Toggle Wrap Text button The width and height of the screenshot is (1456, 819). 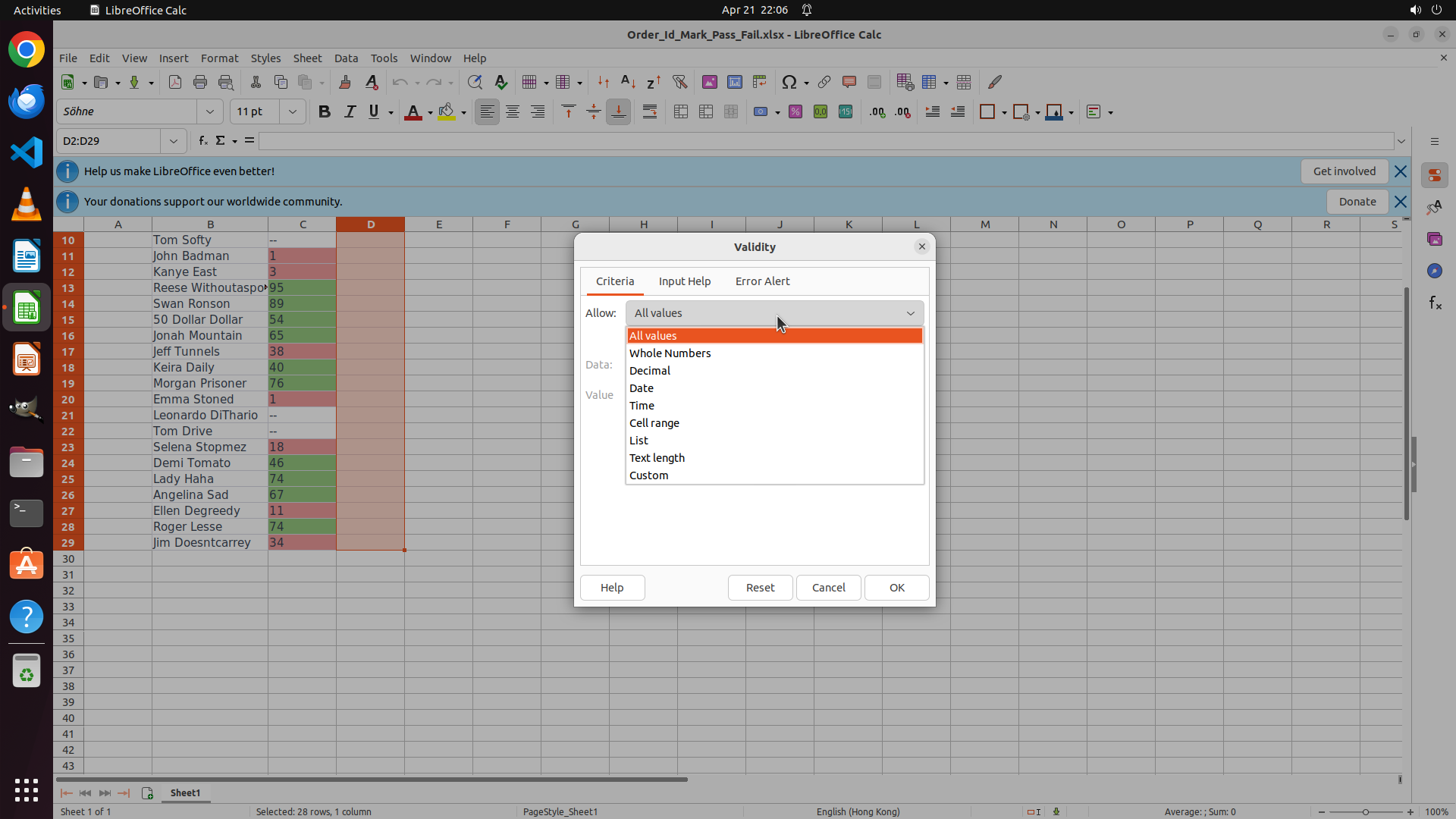click(x=650, y=112)
